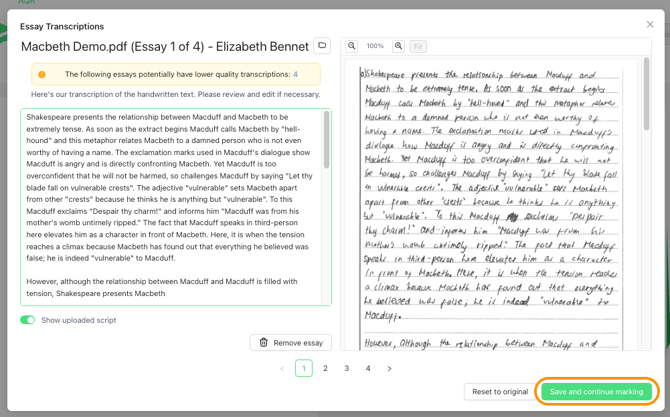Go to previous essay with left chevron
The height and width of the screenshot is (417, 670).
point(282,368)
